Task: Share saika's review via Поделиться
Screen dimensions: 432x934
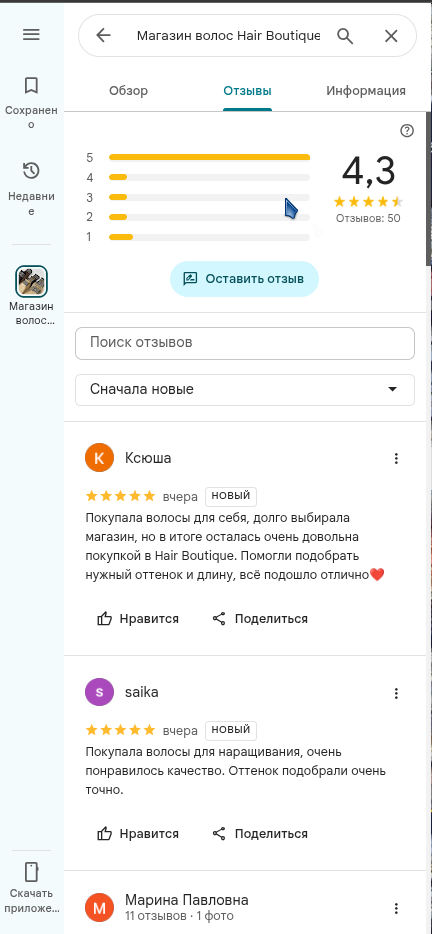Action: (x=260, y=833)
